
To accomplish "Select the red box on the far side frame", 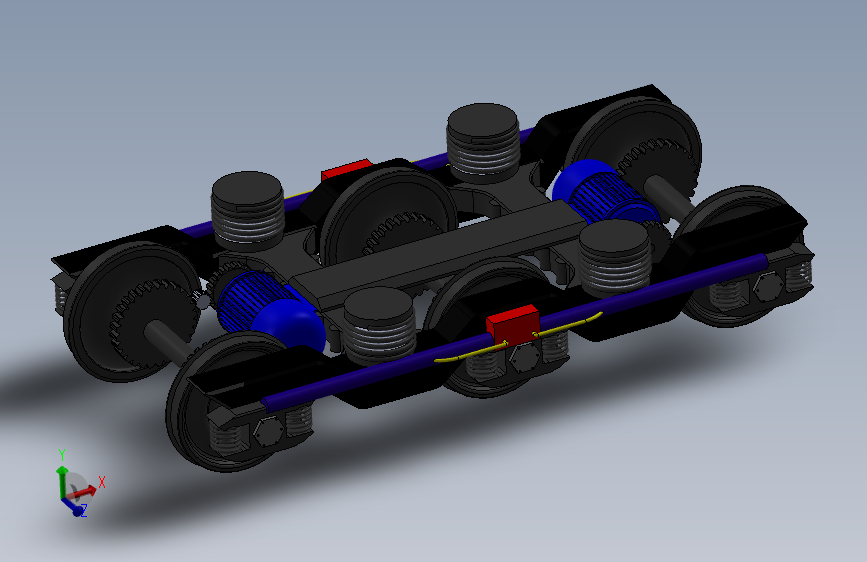I will [346, 169].
